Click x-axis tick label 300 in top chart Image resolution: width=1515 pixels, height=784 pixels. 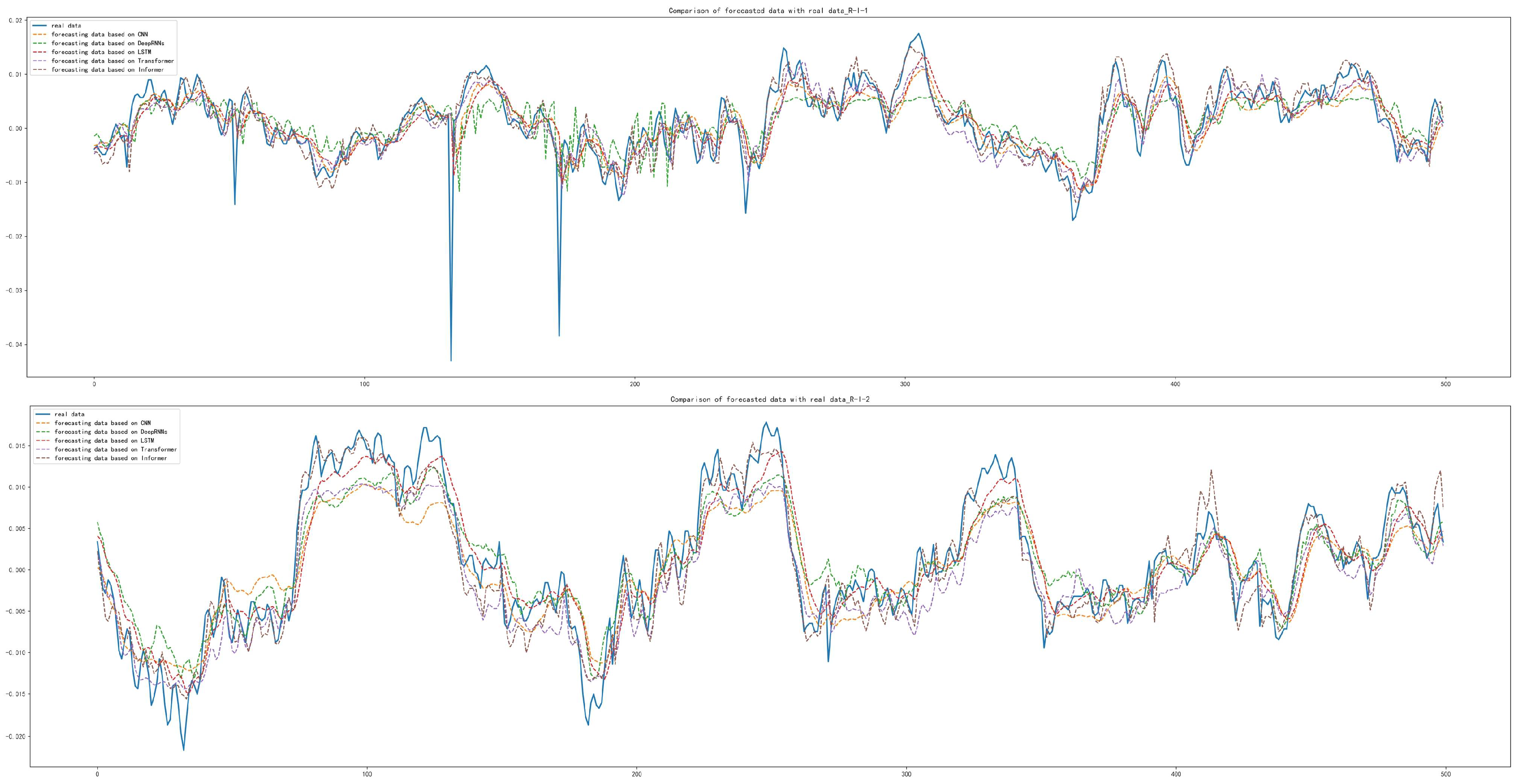pos(904,384)
